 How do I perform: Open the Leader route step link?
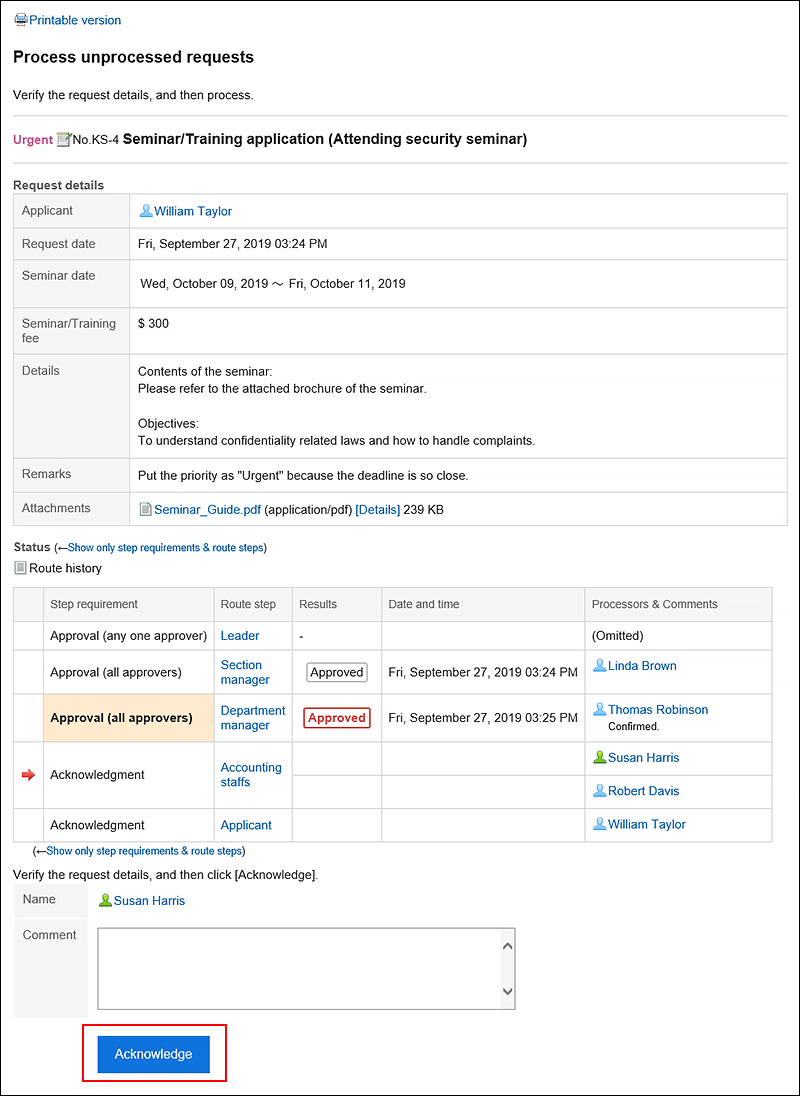click(240, 635)
